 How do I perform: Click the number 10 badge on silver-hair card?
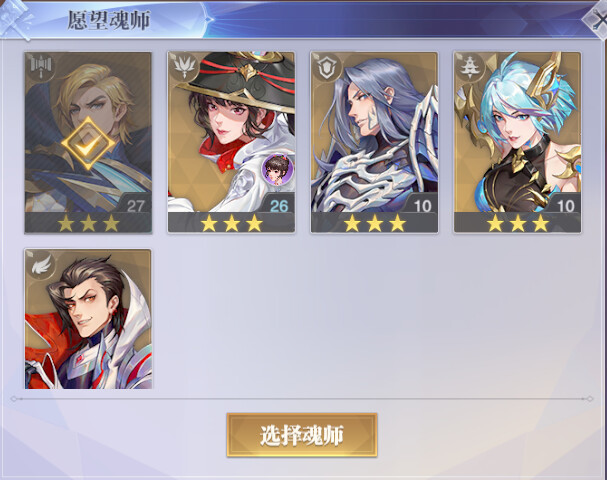pyautogui.click(x=422, y=206)
